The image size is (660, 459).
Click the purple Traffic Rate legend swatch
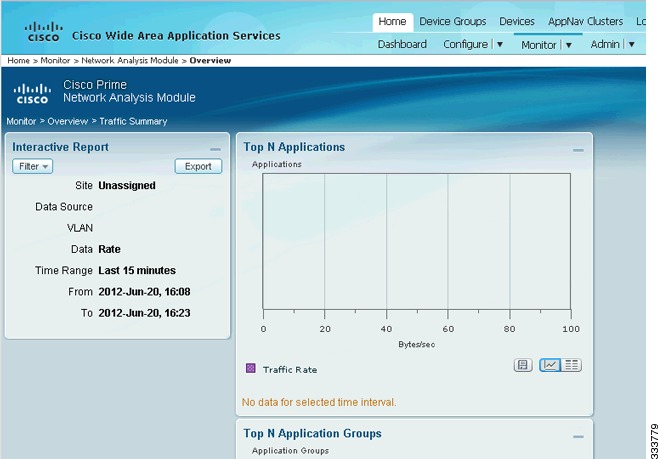[x=250, y=368]
